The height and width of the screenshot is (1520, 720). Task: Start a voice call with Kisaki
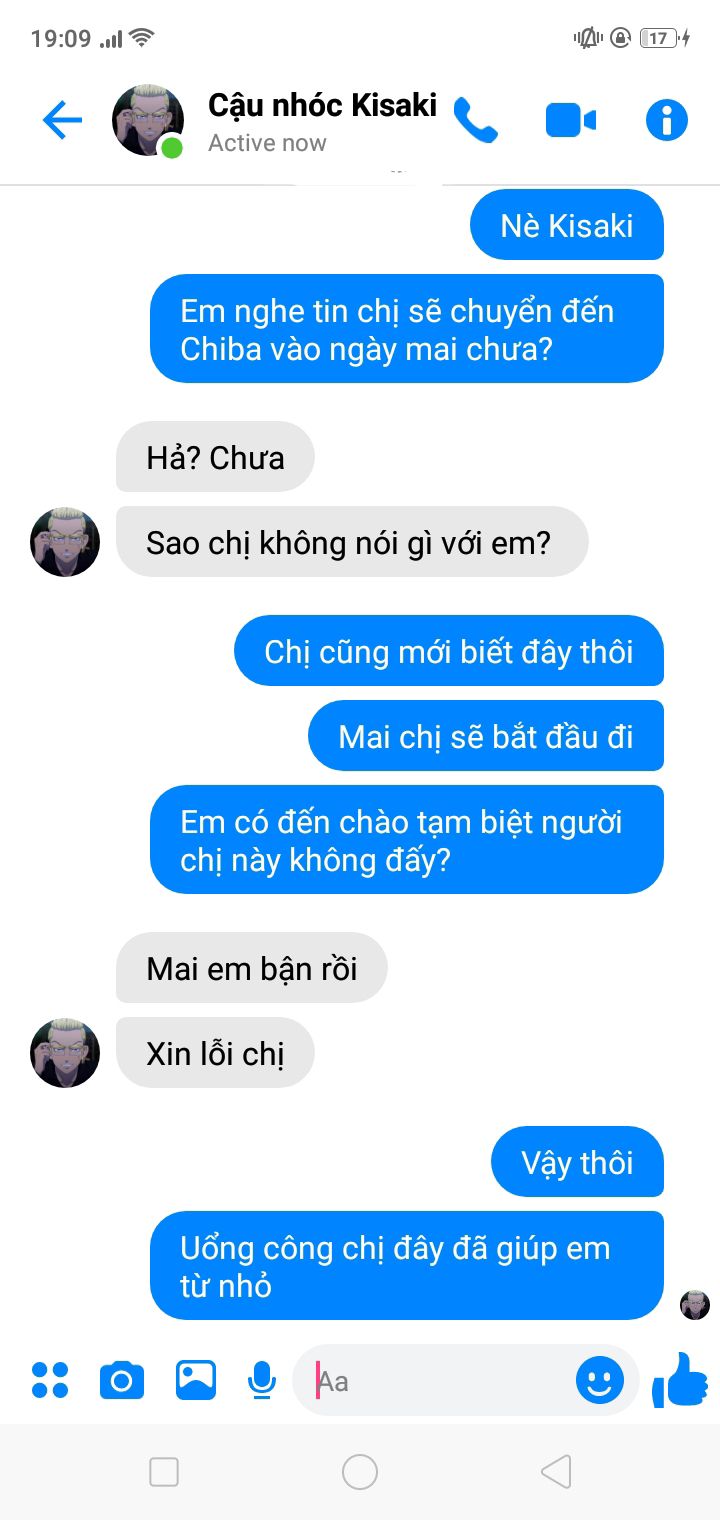point(475,120)
